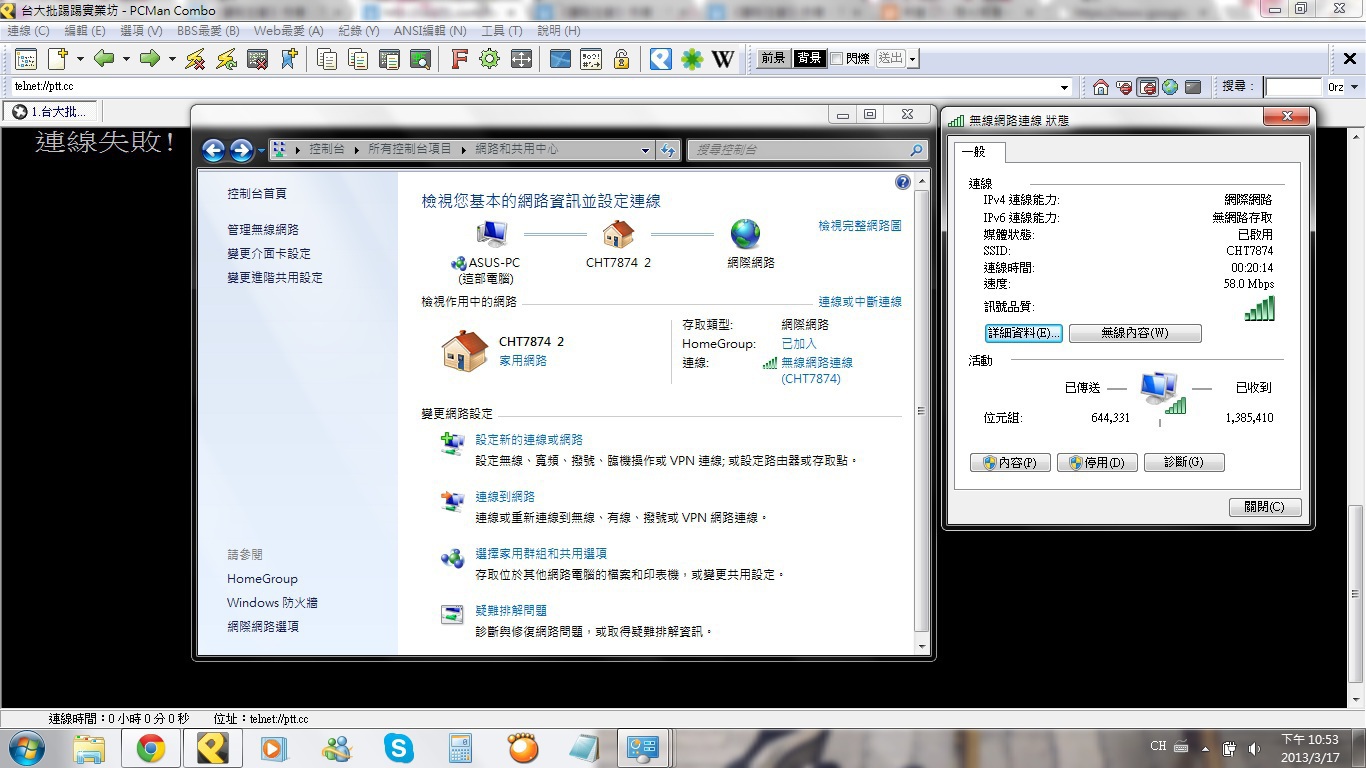This screenshot has height=768, width=1366.
Task: Click the red F font icon
Action: [x=459, y=59]
